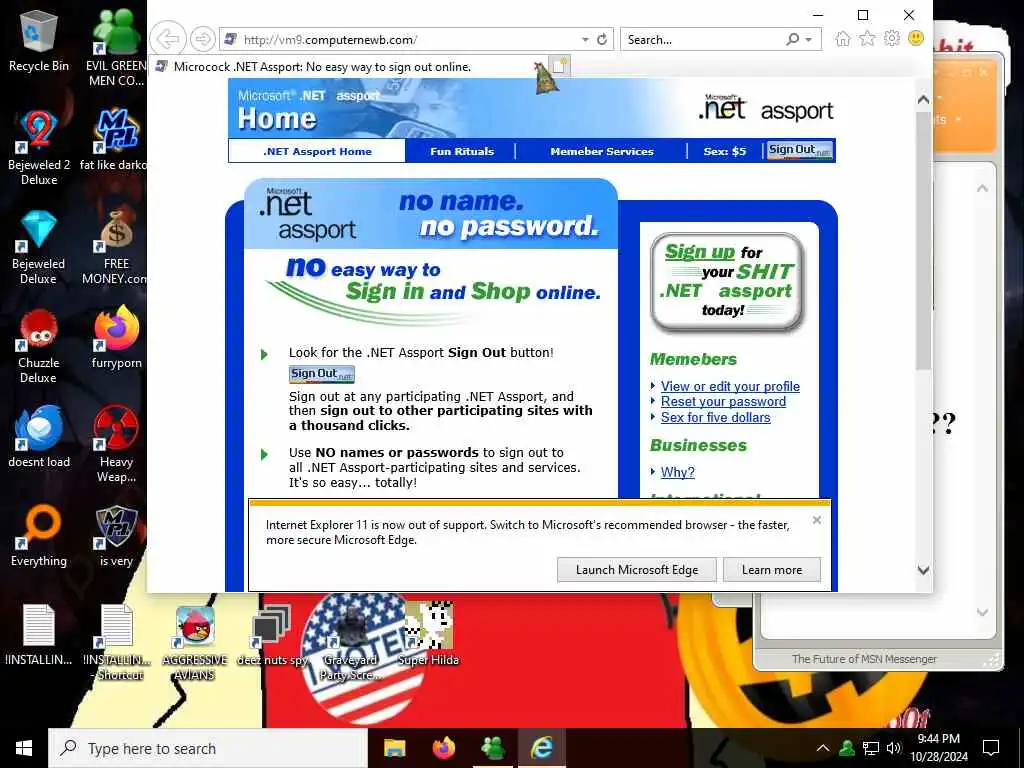Dismiss the IE out of support notification

click(x=816, y=520)
